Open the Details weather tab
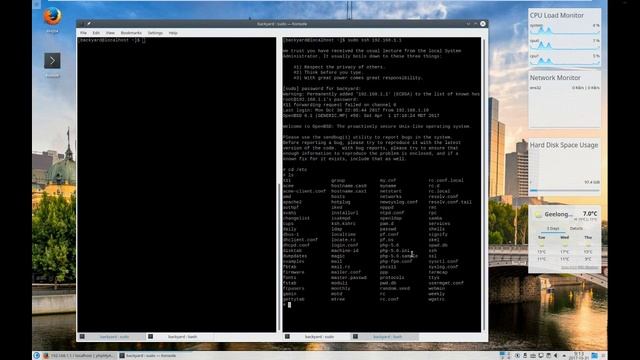The width and height of the screenshot is (640, 360). pos(576,229)
